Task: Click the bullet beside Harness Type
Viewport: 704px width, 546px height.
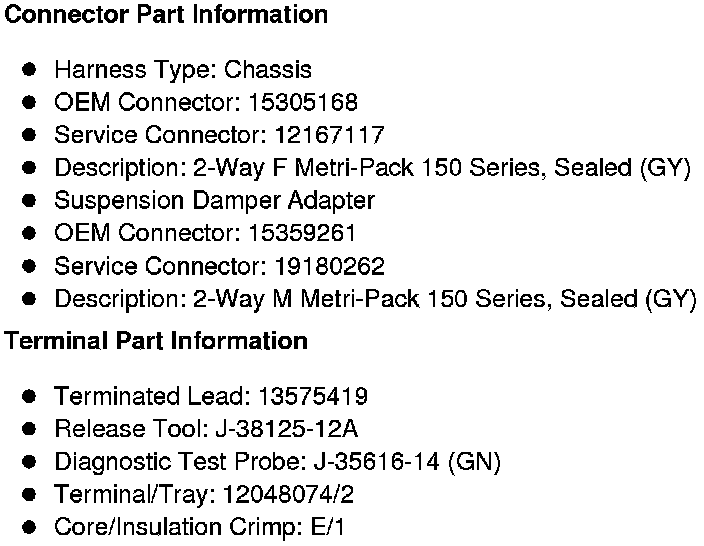Action: tap(30, 70)
